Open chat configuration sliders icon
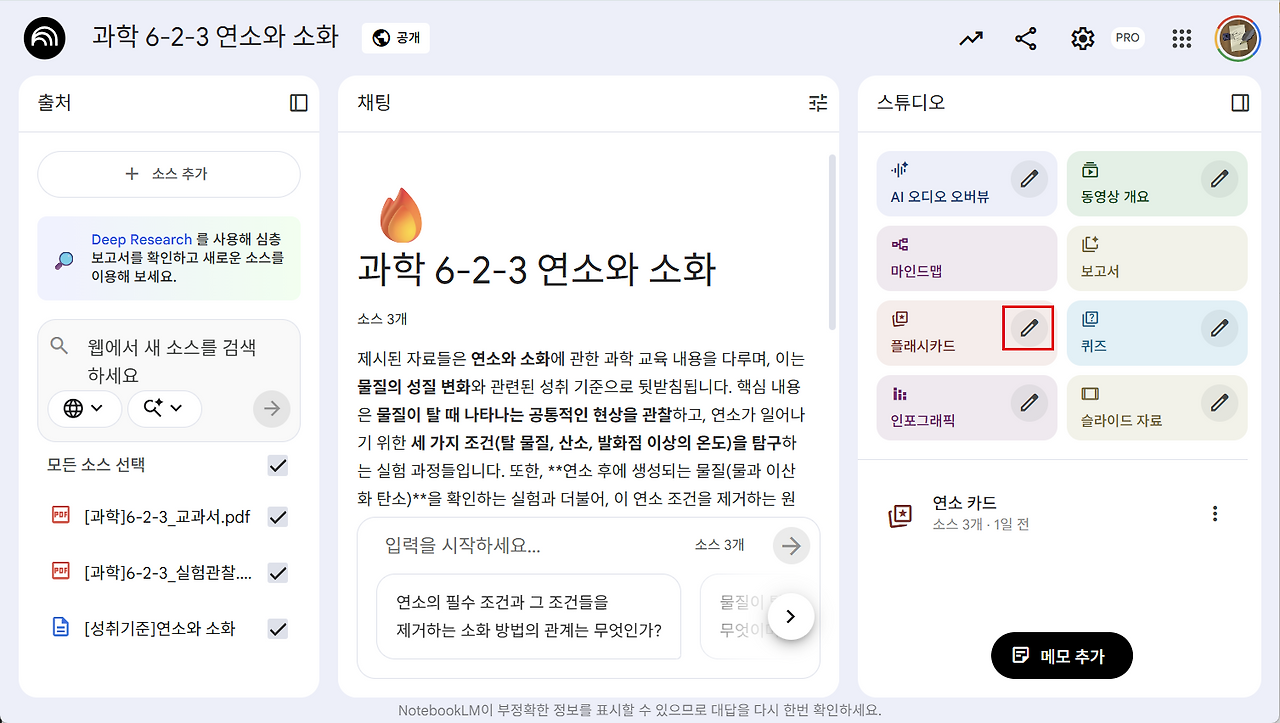This screenshot has height=723, width=1280. [818, 102]
